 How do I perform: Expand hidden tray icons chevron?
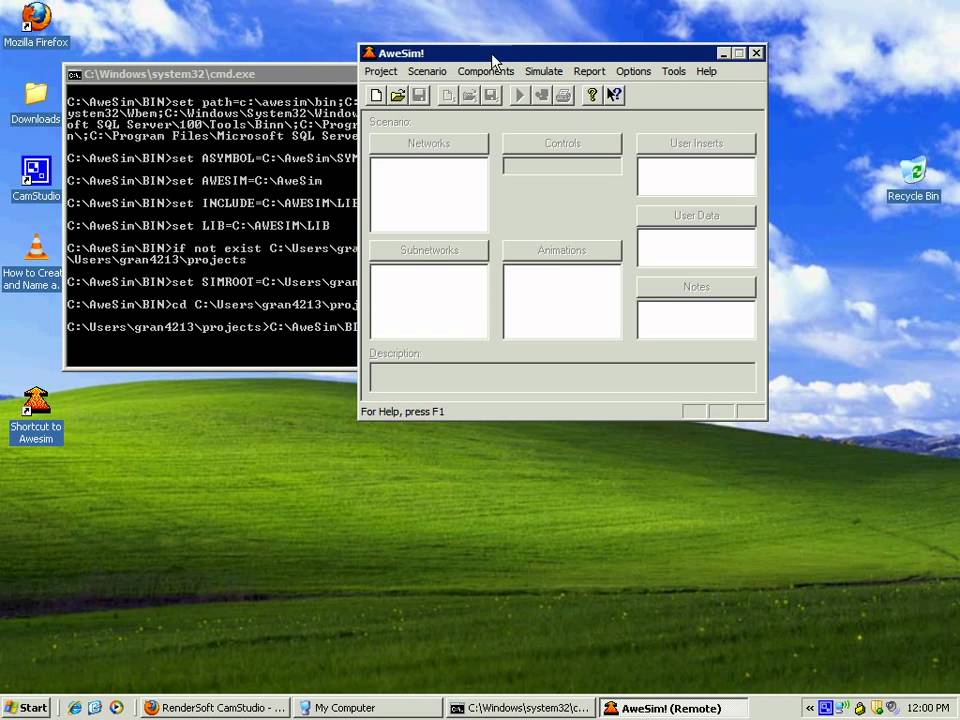point(809,708)
